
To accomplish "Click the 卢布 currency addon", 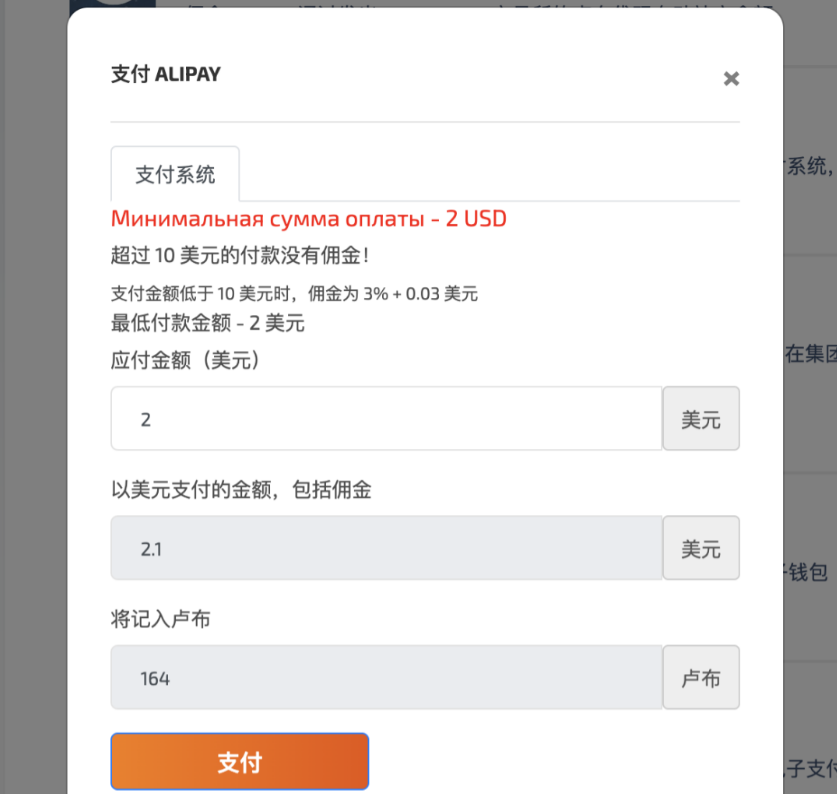I will click(x=701, y=678).
